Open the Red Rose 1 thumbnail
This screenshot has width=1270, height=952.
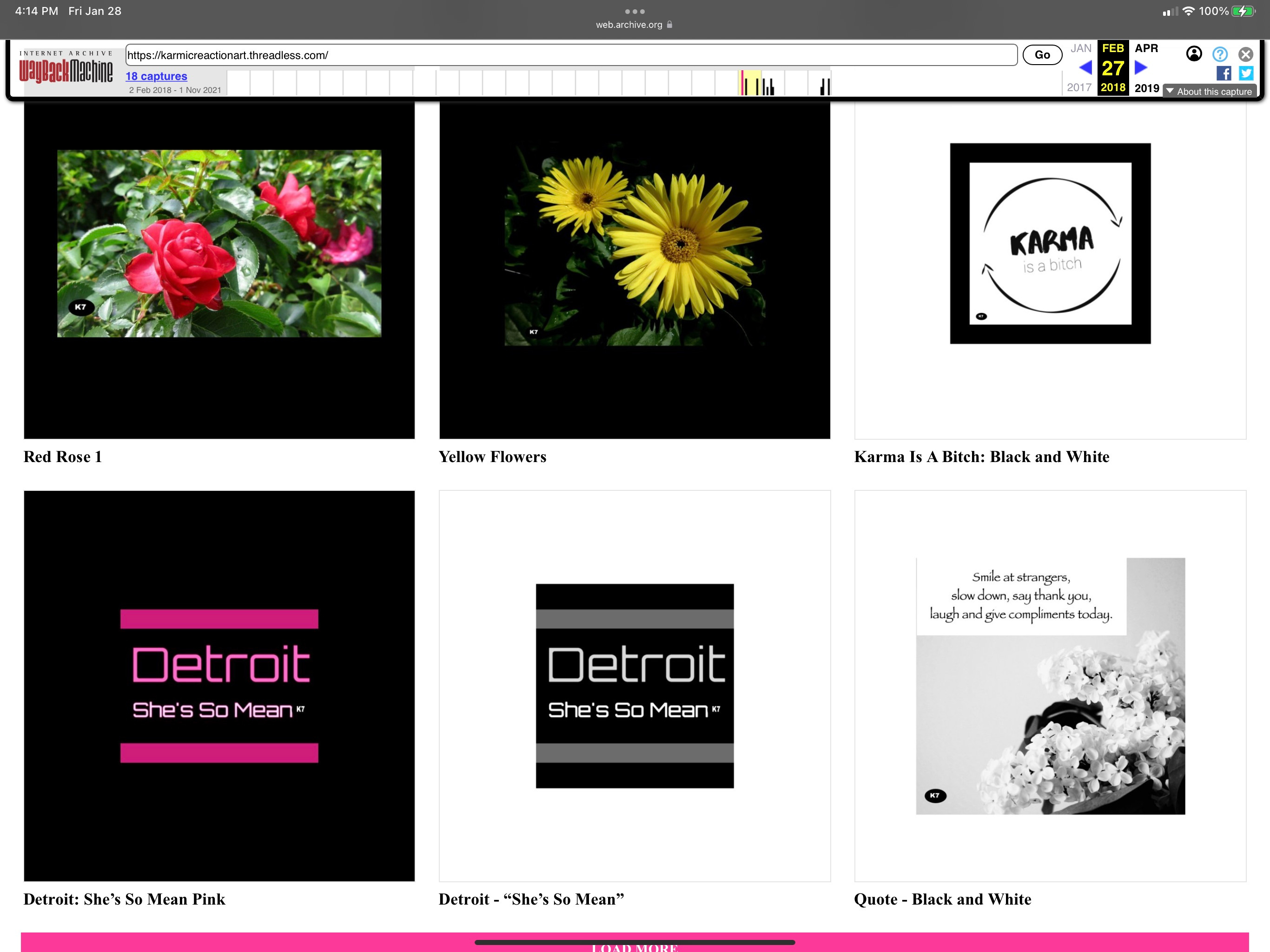219,271
